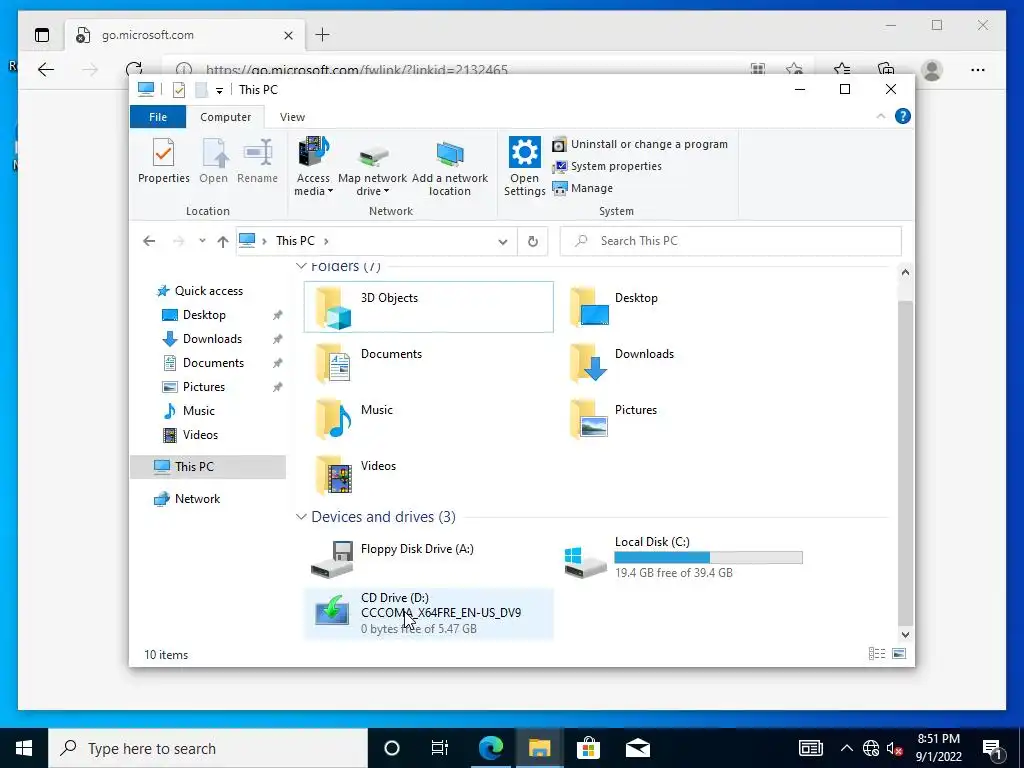Select CD Drive (D:)
The image size is (1024, 768).
click(x=428, y=613)
